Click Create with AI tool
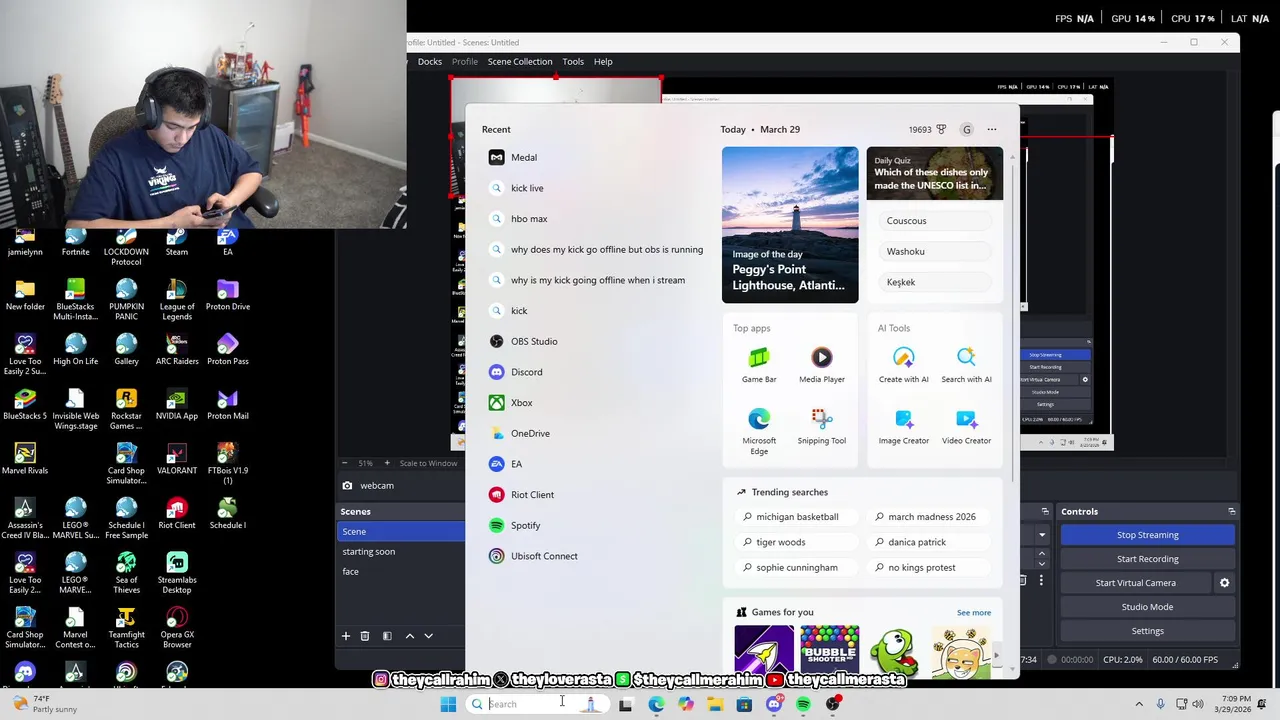Screen dimensions: 1280x720 click(904, 364)
